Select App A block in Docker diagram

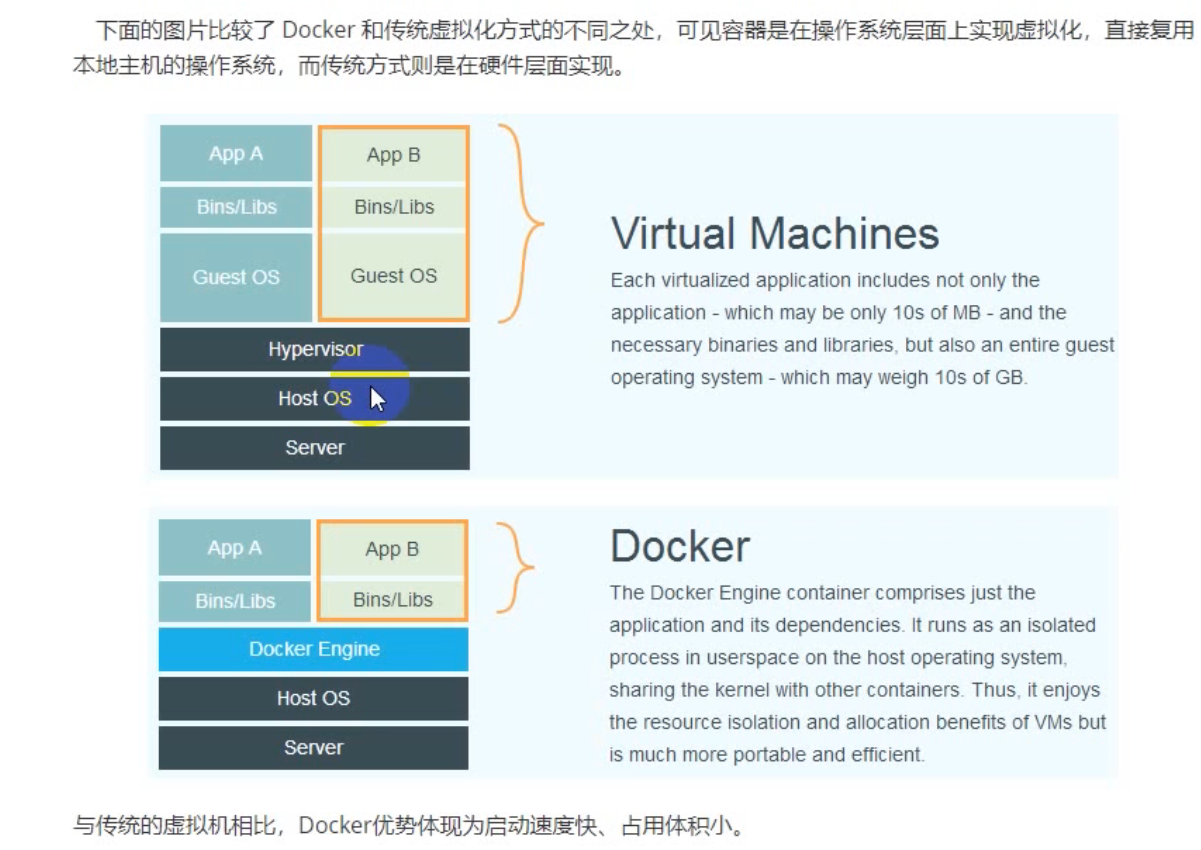pos(235,548)
